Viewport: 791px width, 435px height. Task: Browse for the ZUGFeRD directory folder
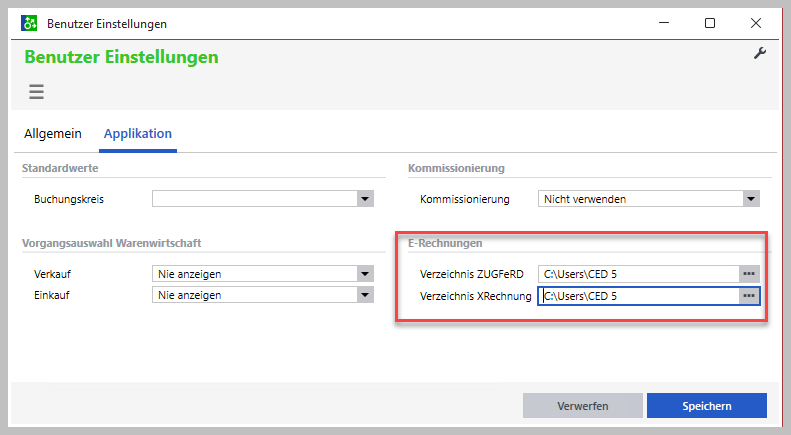(749, 273)
